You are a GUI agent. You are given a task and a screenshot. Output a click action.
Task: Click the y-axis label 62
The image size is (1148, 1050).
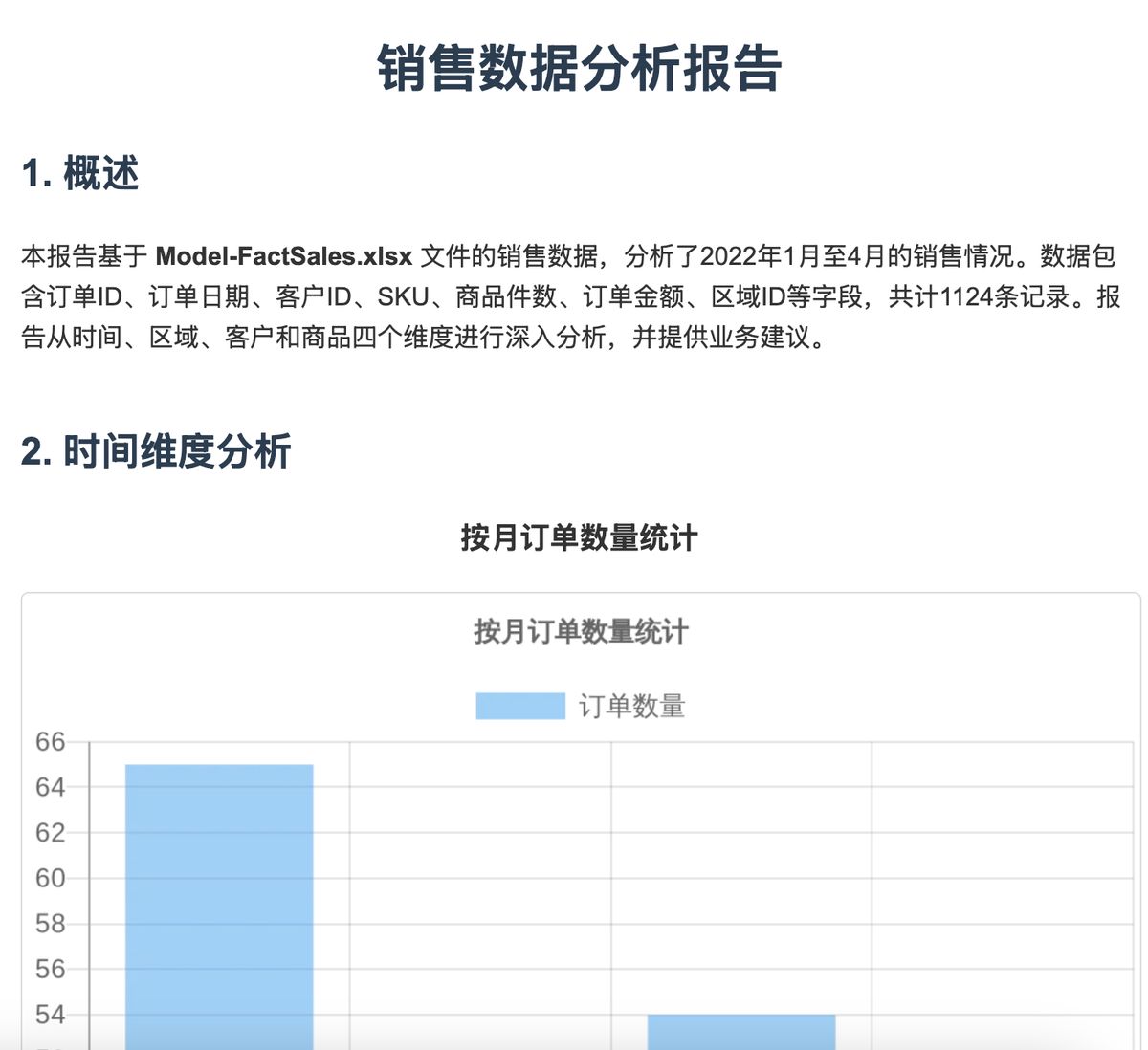coord(50,833)
